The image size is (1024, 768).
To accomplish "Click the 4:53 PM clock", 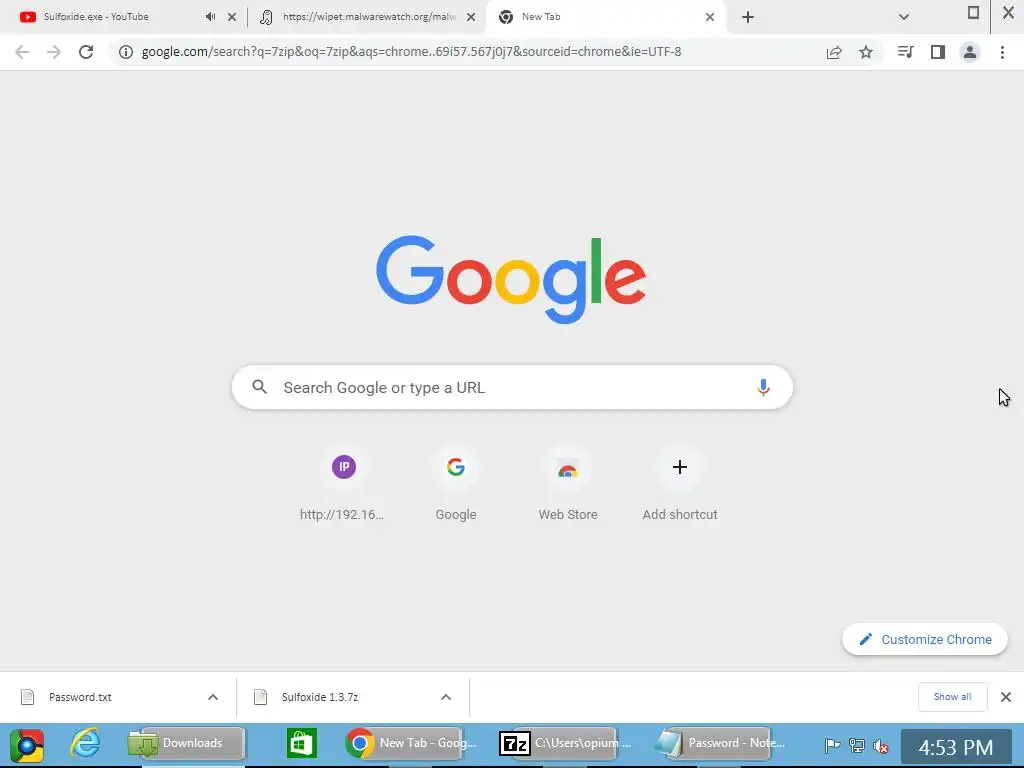I will coord(956,746).
